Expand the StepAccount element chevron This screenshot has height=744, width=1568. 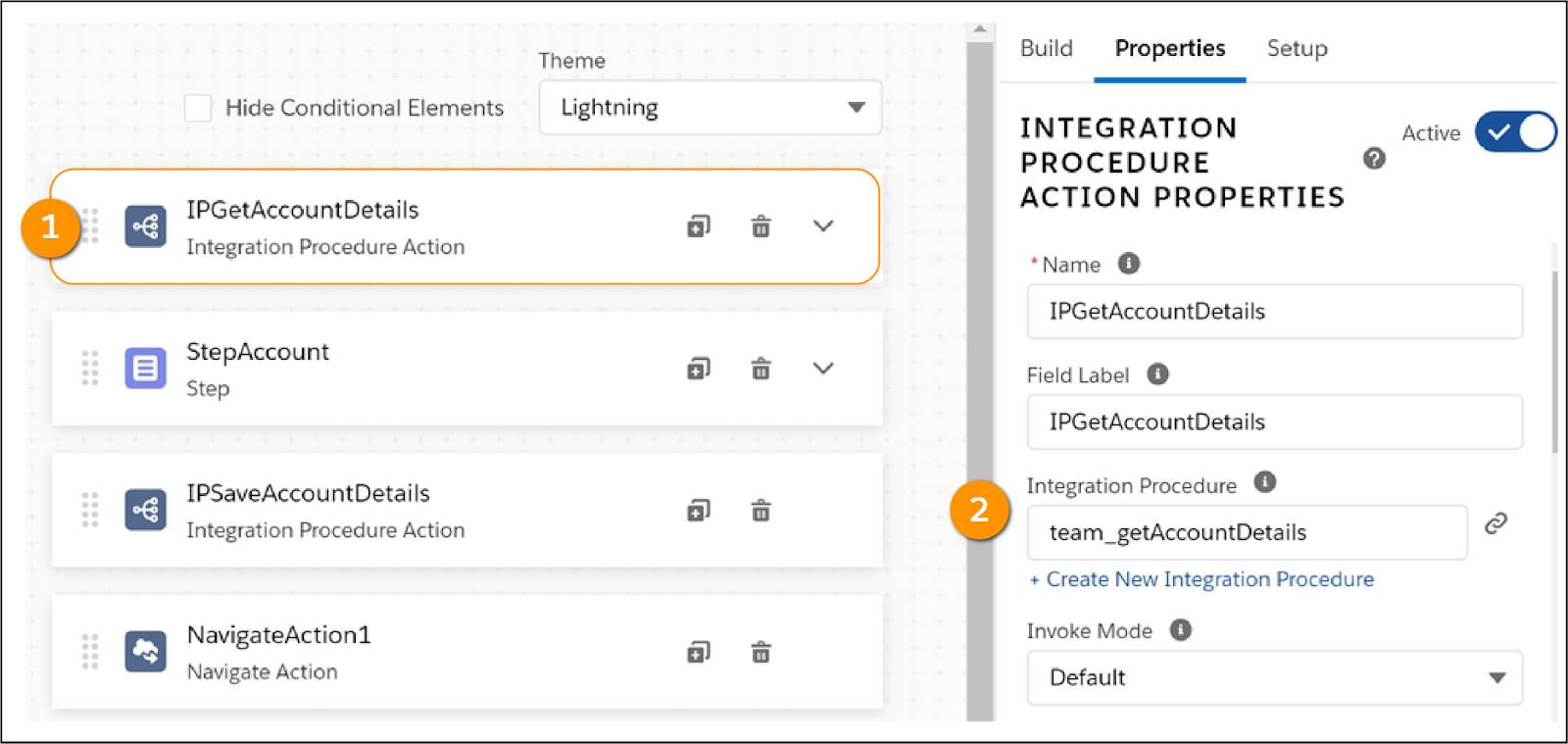823,369
